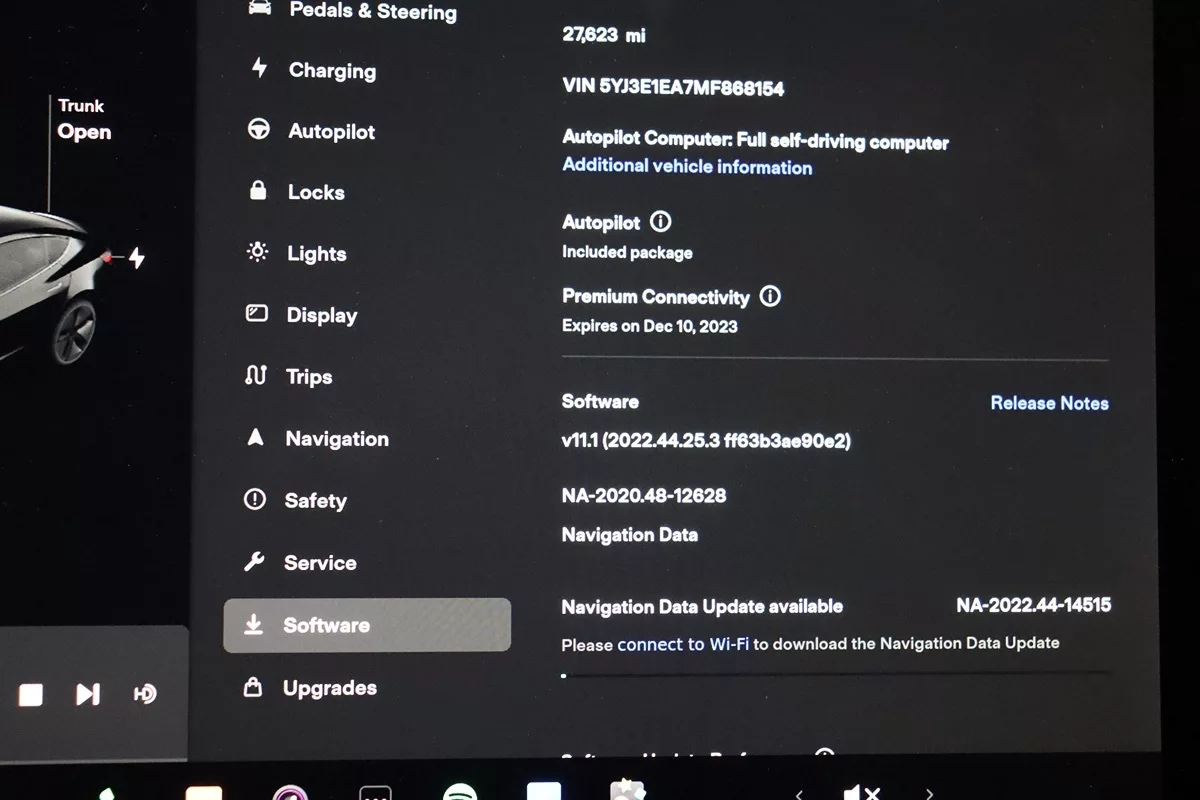This screenshot has width=1200, height=800.
Task: Stop media playback with the square button
Action: coord(31,694)
